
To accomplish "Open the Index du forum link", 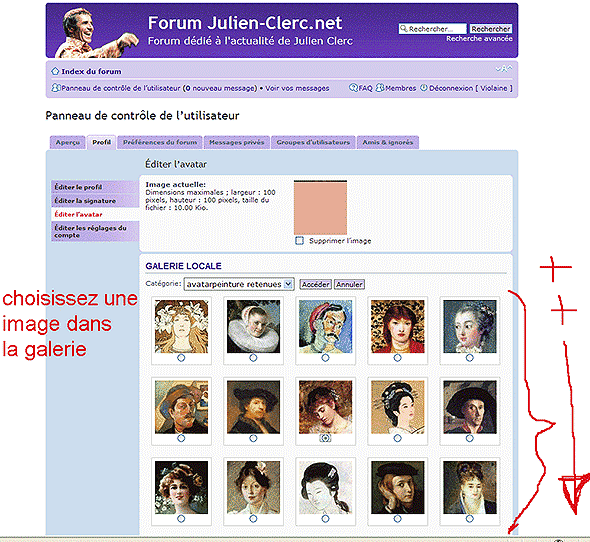I will [91, 71].
